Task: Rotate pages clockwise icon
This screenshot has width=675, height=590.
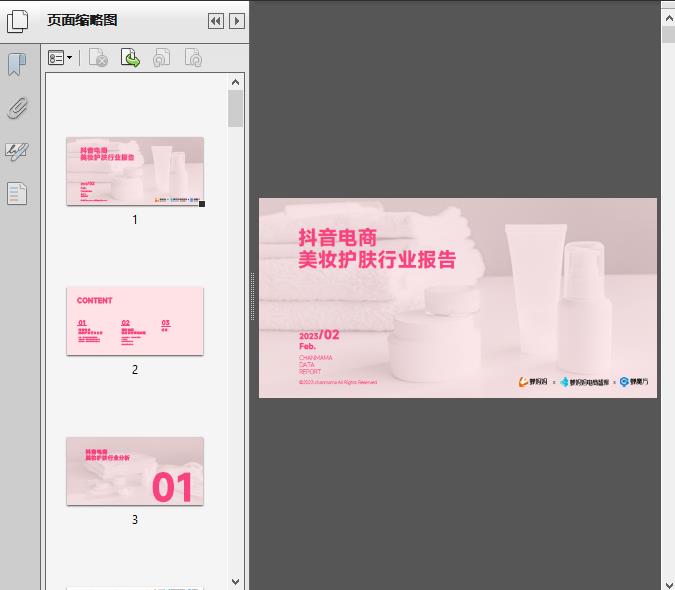Action: coord(193,58)
